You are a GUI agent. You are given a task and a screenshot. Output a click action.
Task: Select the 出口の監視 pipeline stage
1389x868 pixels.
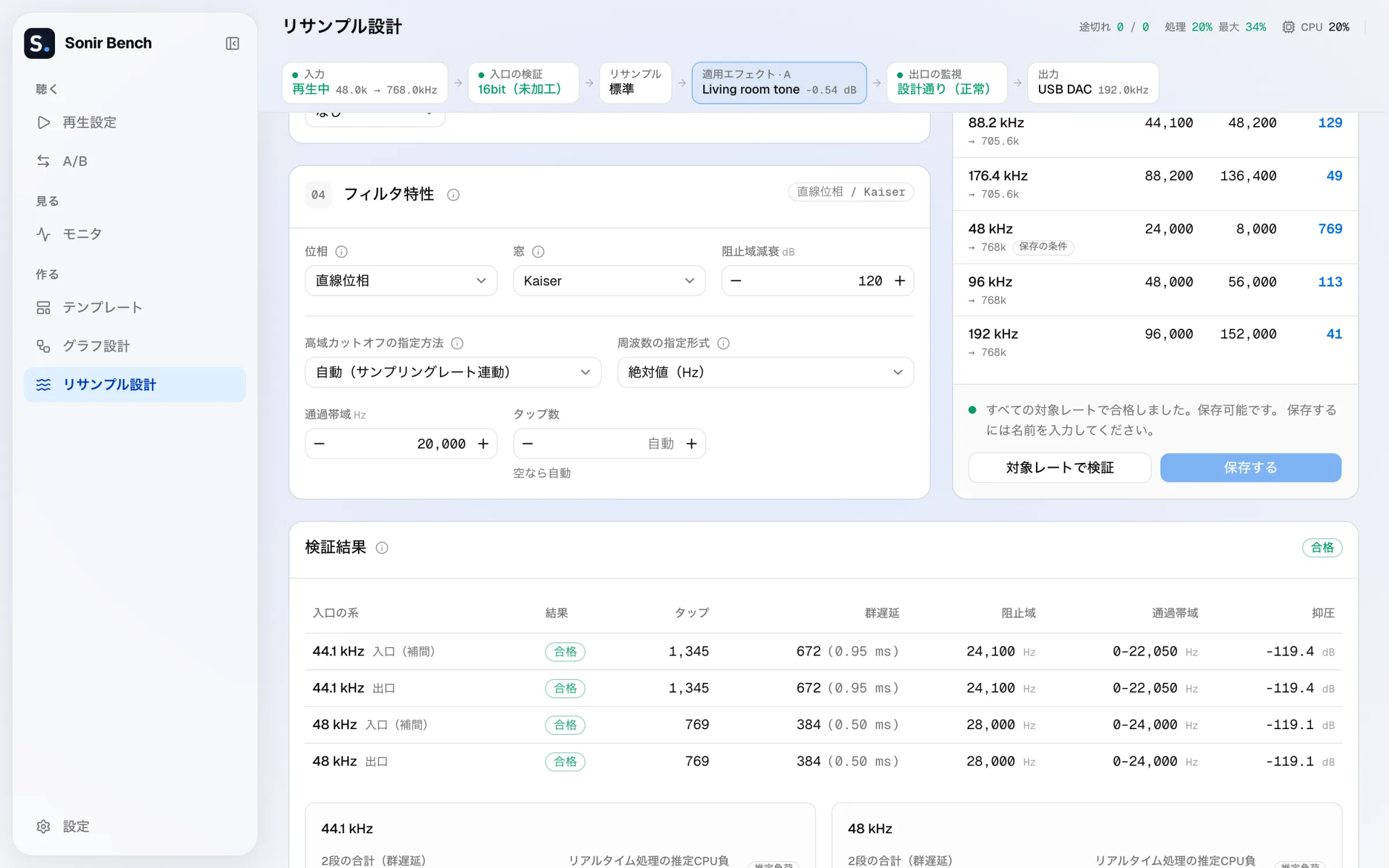[x=947, y=83]
